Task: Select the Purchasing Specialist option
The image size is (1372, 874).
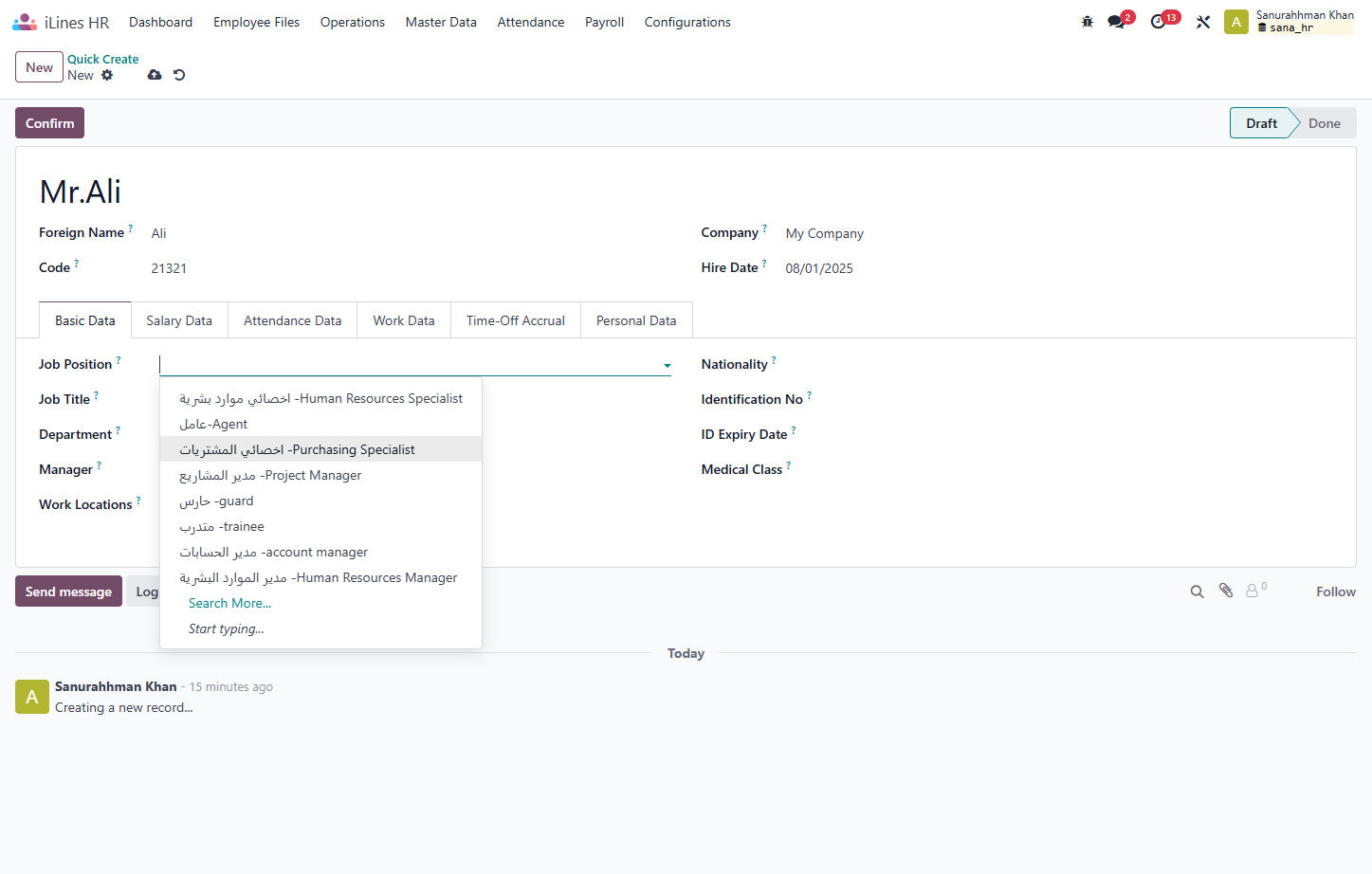Action: click(321, 449)
